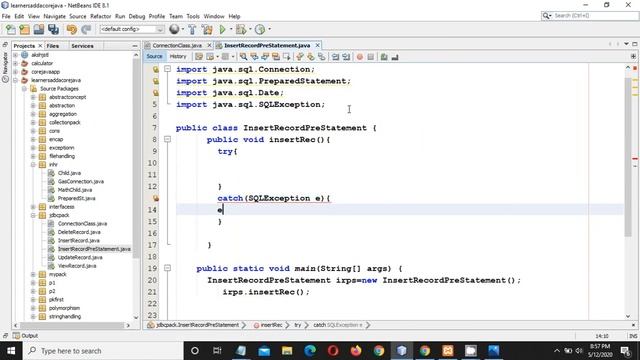Click the New File toolbar icon
The height and width of the screenshot is (360, 640).
click(11, 29)
